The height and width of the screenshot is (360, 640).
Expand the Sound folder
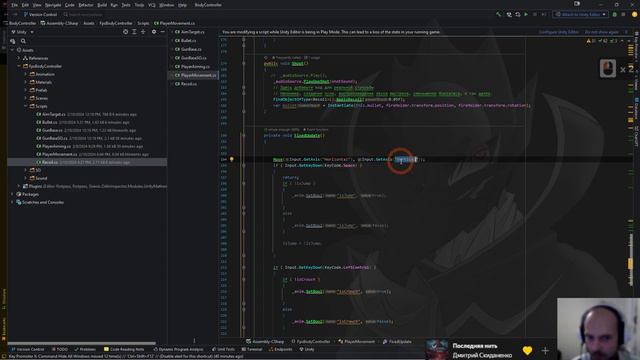click(x=25, y=178)
